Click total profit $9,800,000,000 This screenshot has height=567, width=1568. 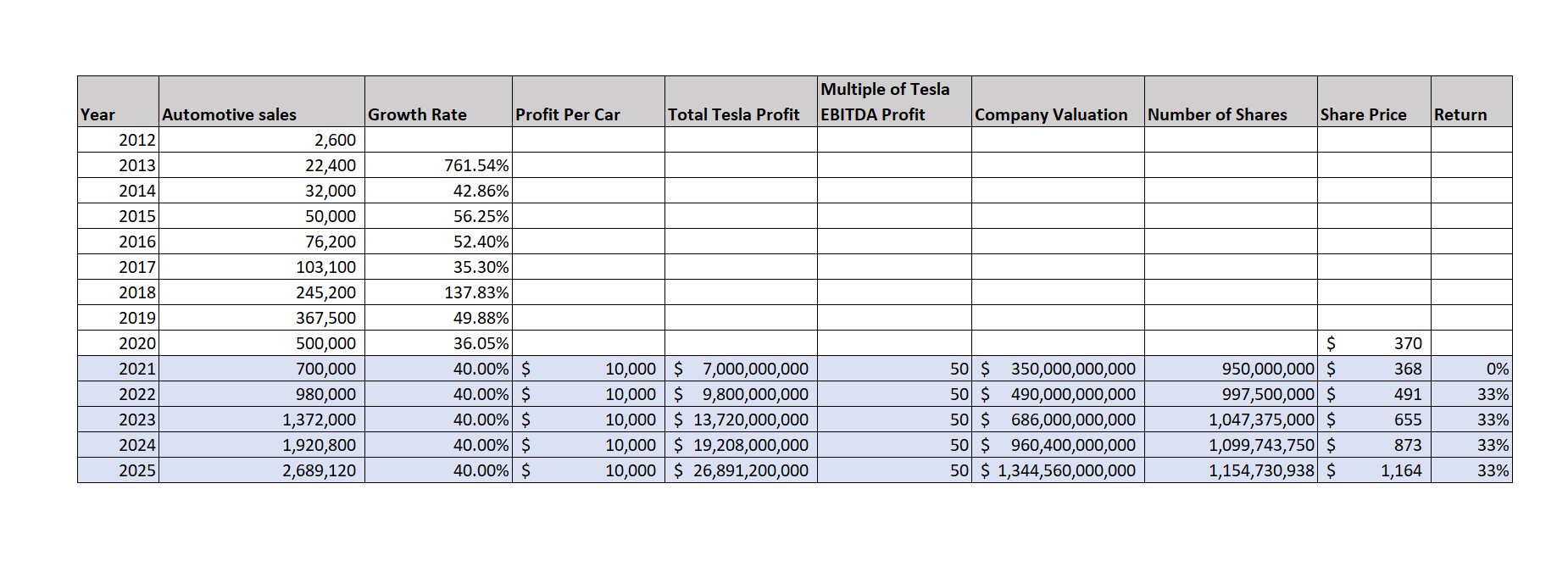click(x=741, y=394)
